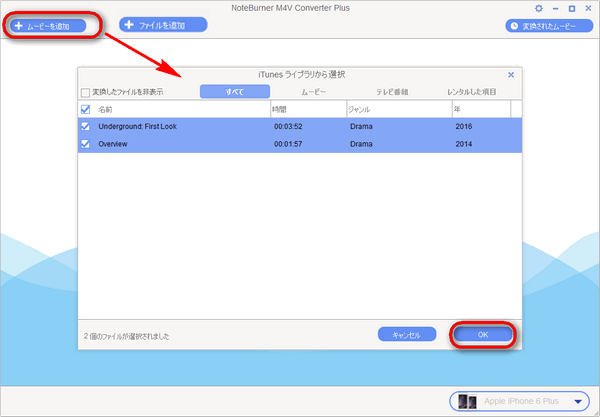Sort by 名前 (Name) column header
The height and width of the screenshot is (417, 600).
tap(174, 109)
